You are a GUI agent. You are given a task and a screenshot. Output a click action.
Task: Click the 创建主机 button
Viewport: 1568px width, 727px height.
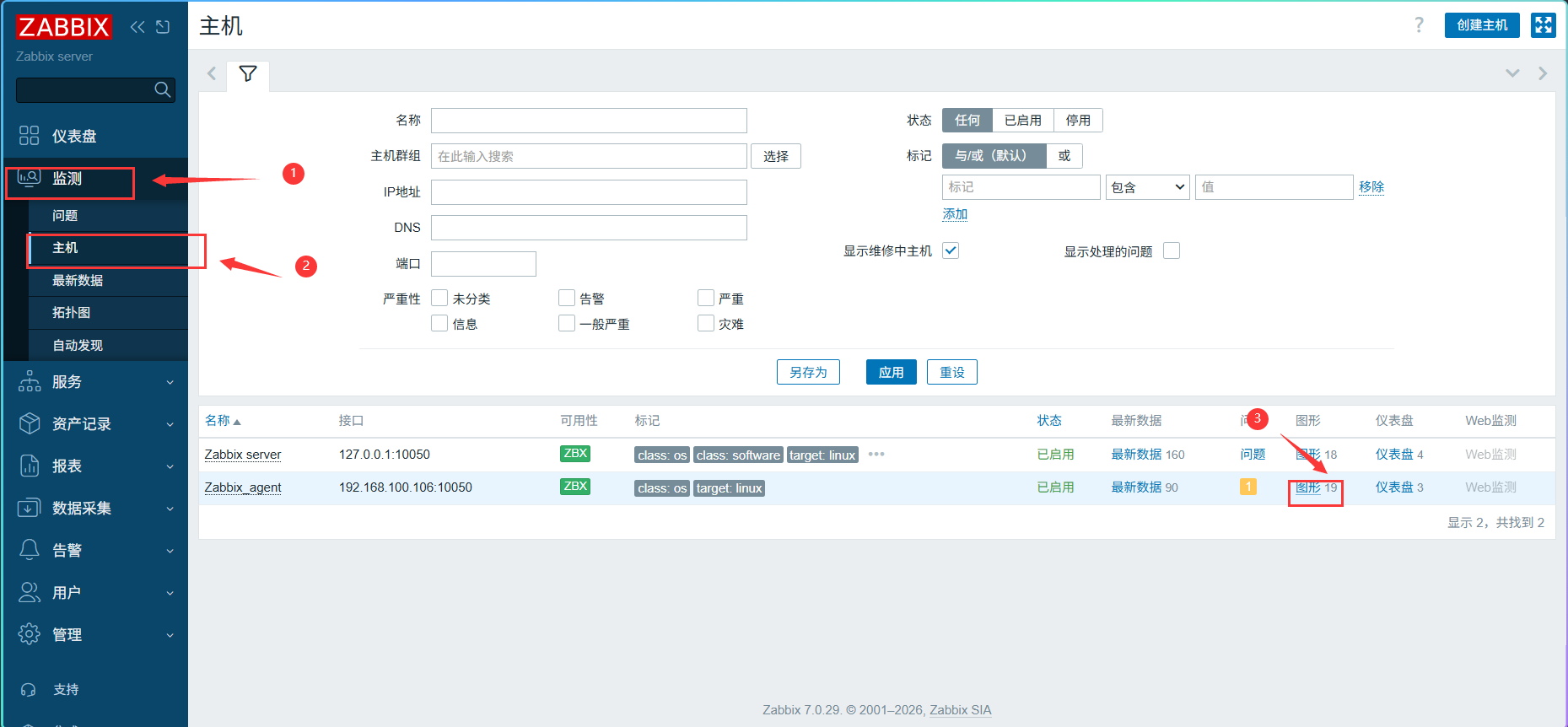click(x=1482, y=25)
